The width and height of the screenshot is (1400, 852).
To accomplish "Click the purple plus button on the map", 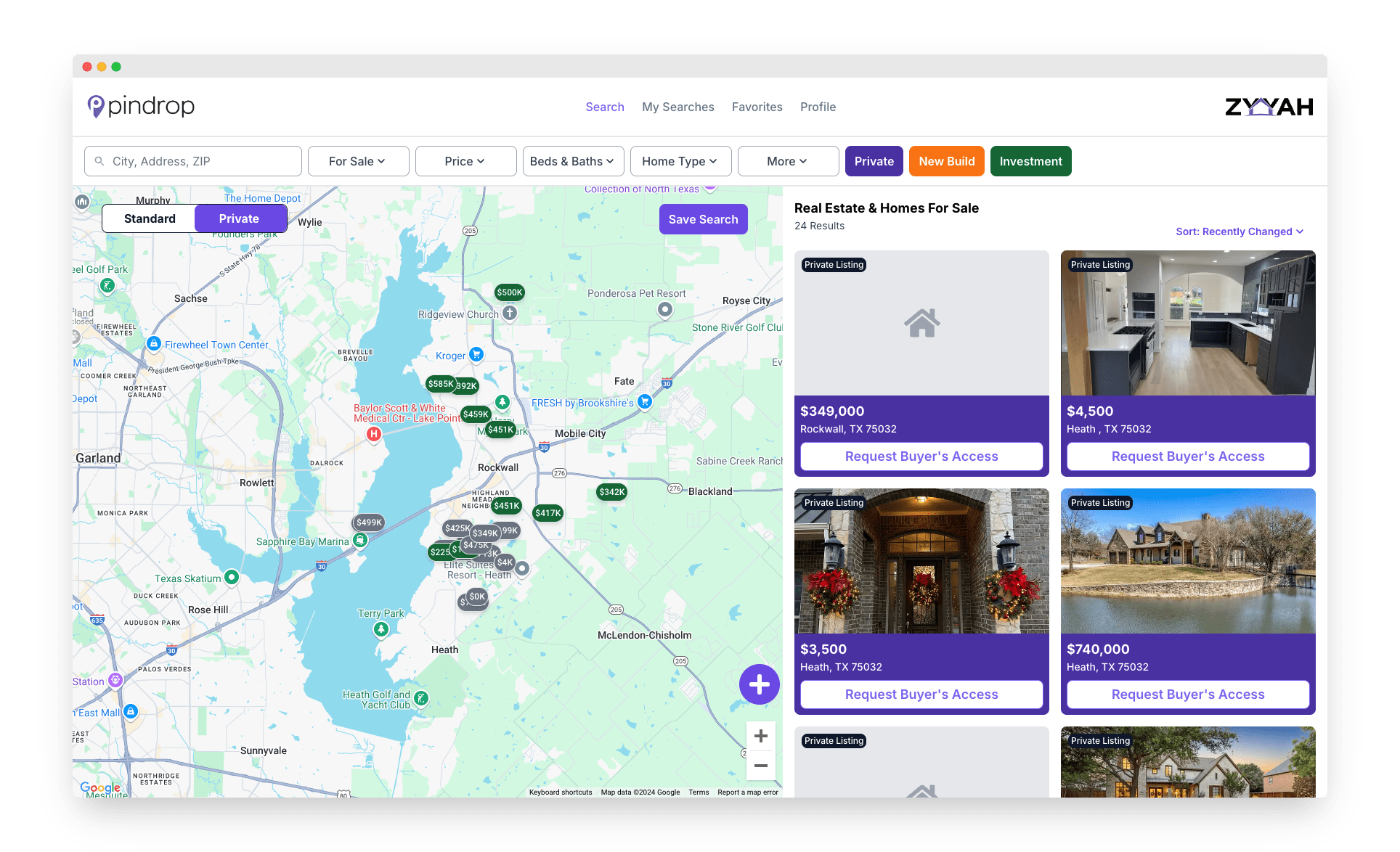I will click(x=759, y=684).
